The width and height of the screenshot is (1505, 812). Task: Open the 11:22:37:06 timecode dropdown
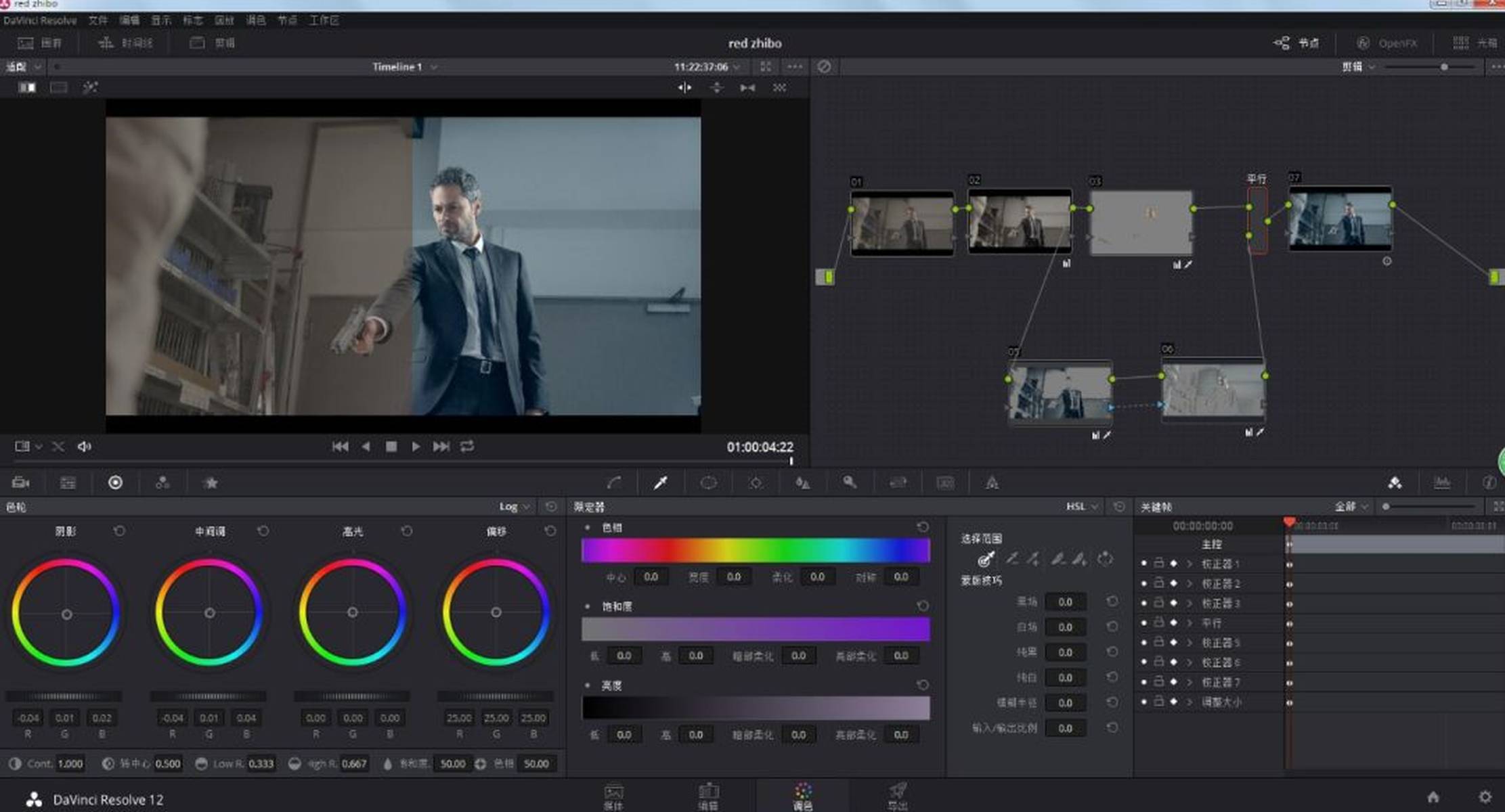point(707,66)
